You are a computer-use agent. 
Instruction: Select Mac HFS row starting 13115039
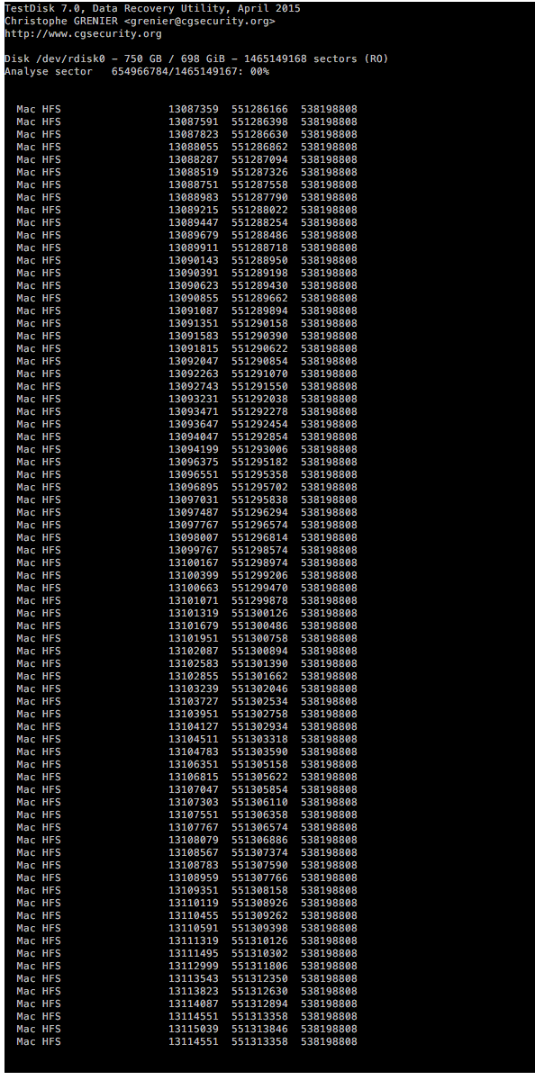pos(187,1031)
